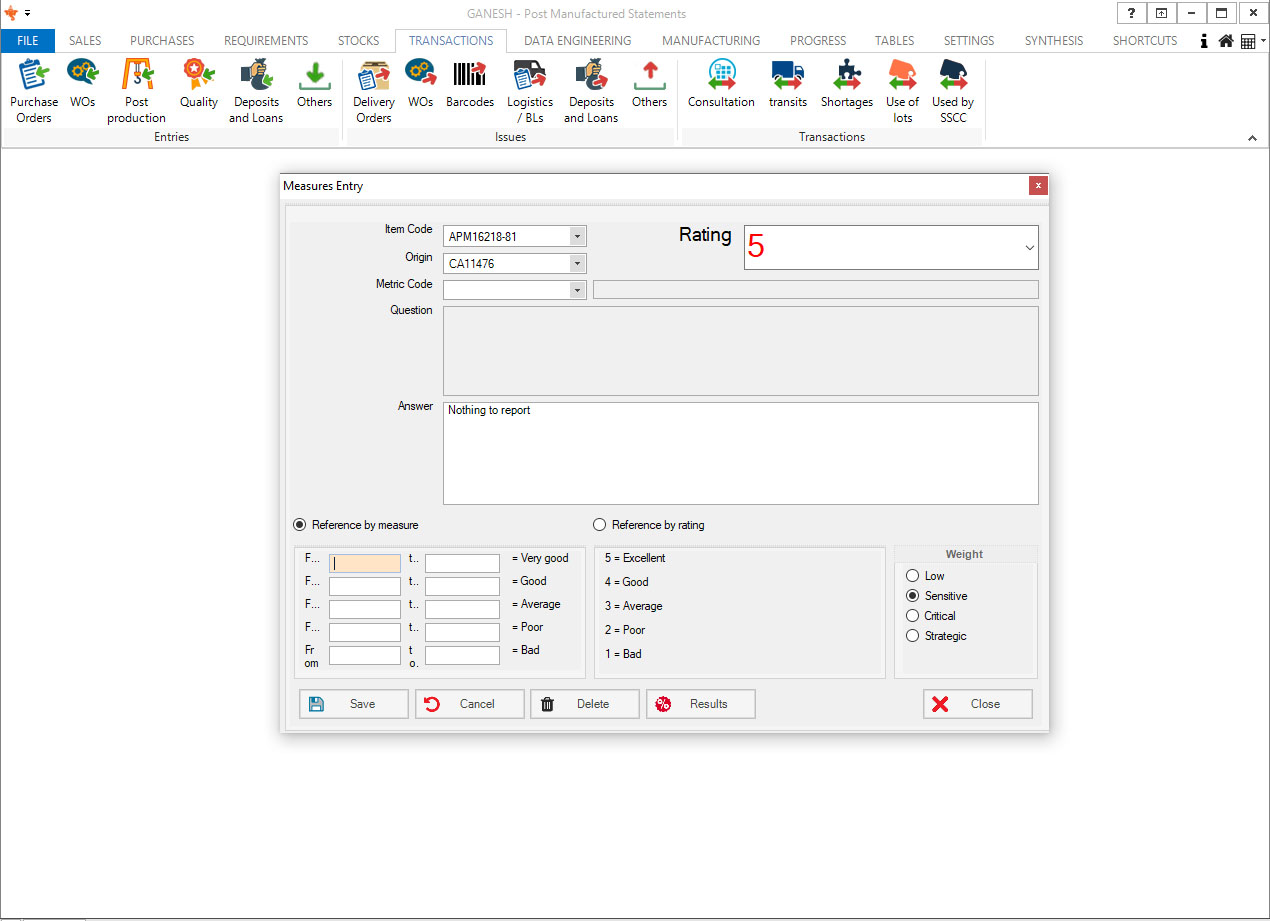Click the Results button

700,704
